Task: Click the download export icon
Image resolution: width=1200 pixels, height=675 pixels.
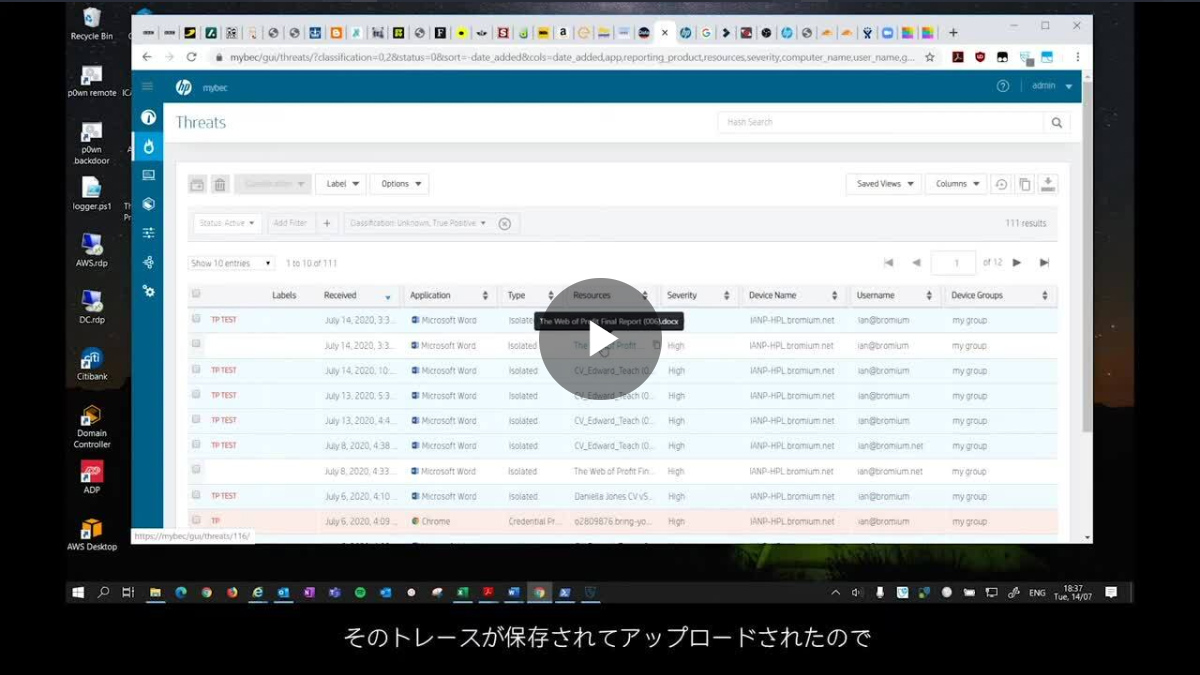Action: pos(1048,184)
